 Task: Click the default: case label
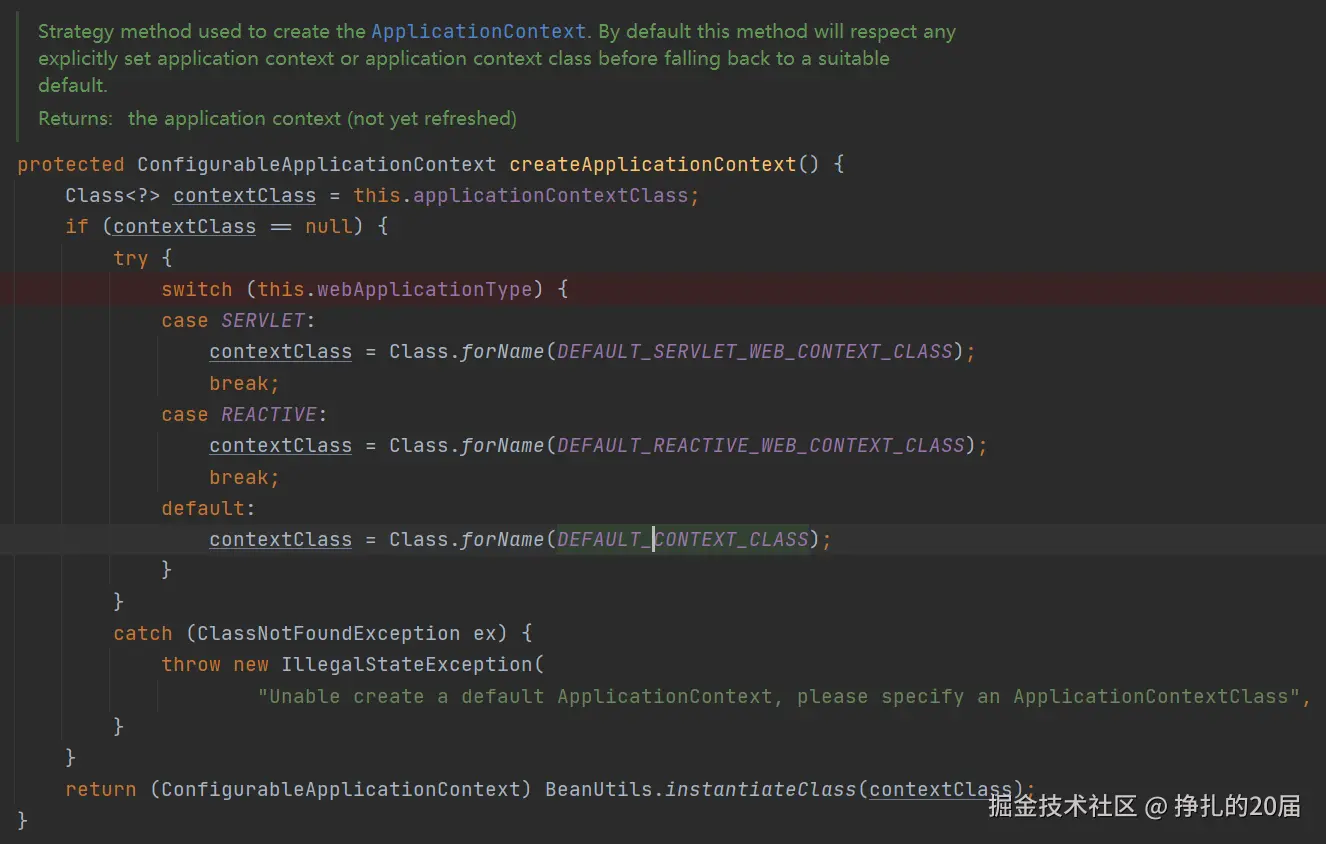tap(209, 508)
